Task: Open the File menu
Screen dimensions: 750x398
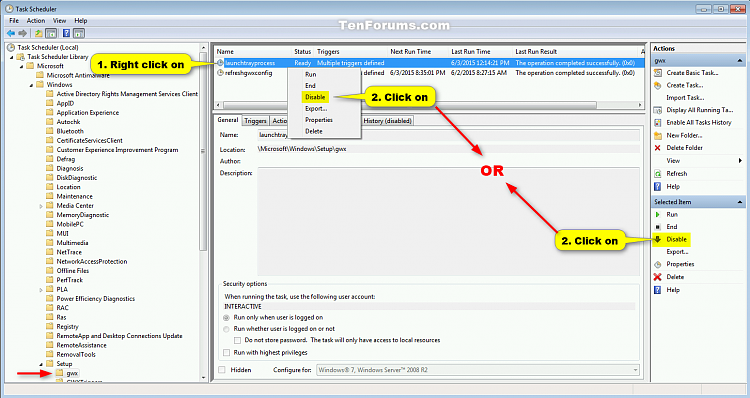Action: [x=14, y=21]
